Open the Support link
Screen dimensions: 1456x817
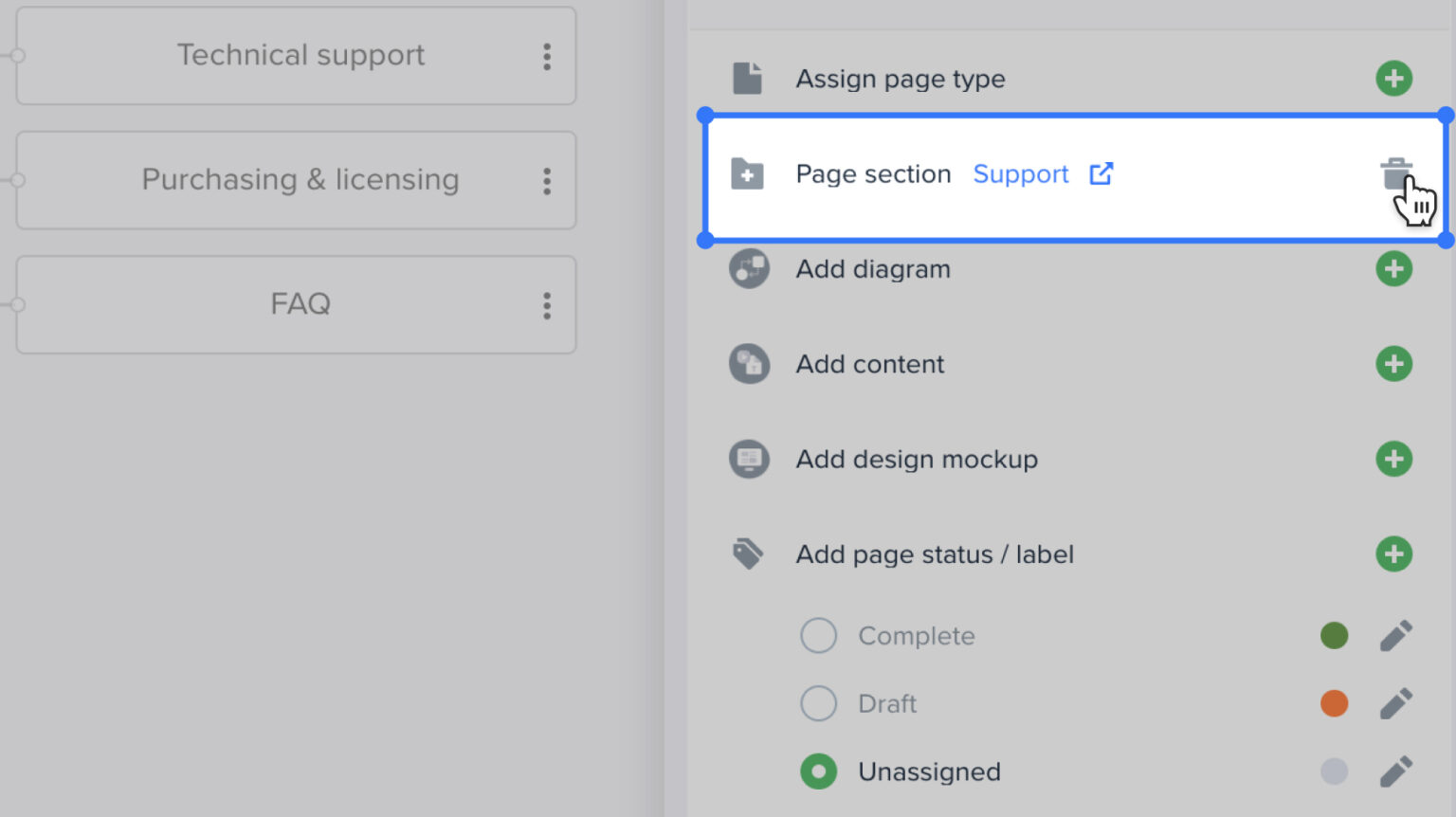click(1021, 173)
